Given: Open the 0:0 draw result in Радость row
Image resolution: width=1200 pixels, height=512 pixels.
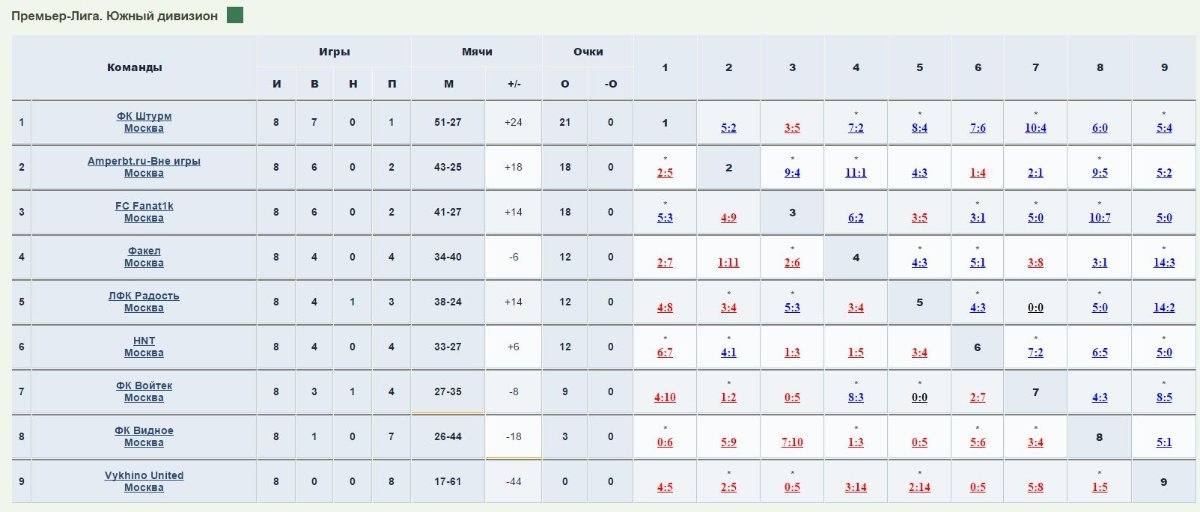Looking at the screenshot, I should (x=1036, y=307).
